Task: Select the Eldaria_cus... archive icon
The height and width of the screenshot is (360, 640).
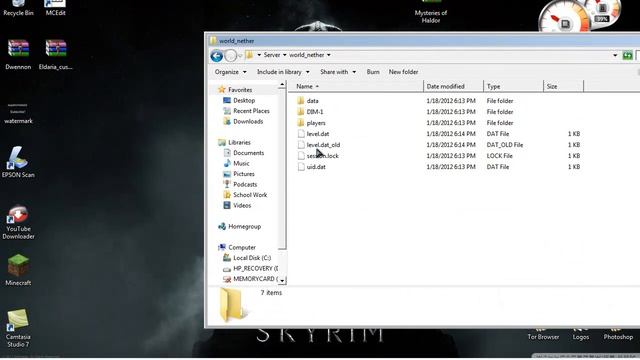Action: point(56,54)
